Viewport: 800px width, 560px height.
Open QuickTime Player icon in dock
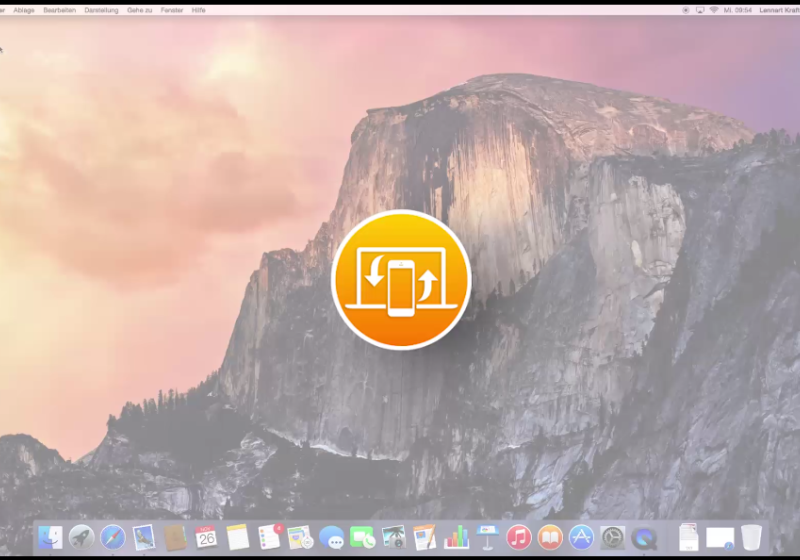coord(644,538)
